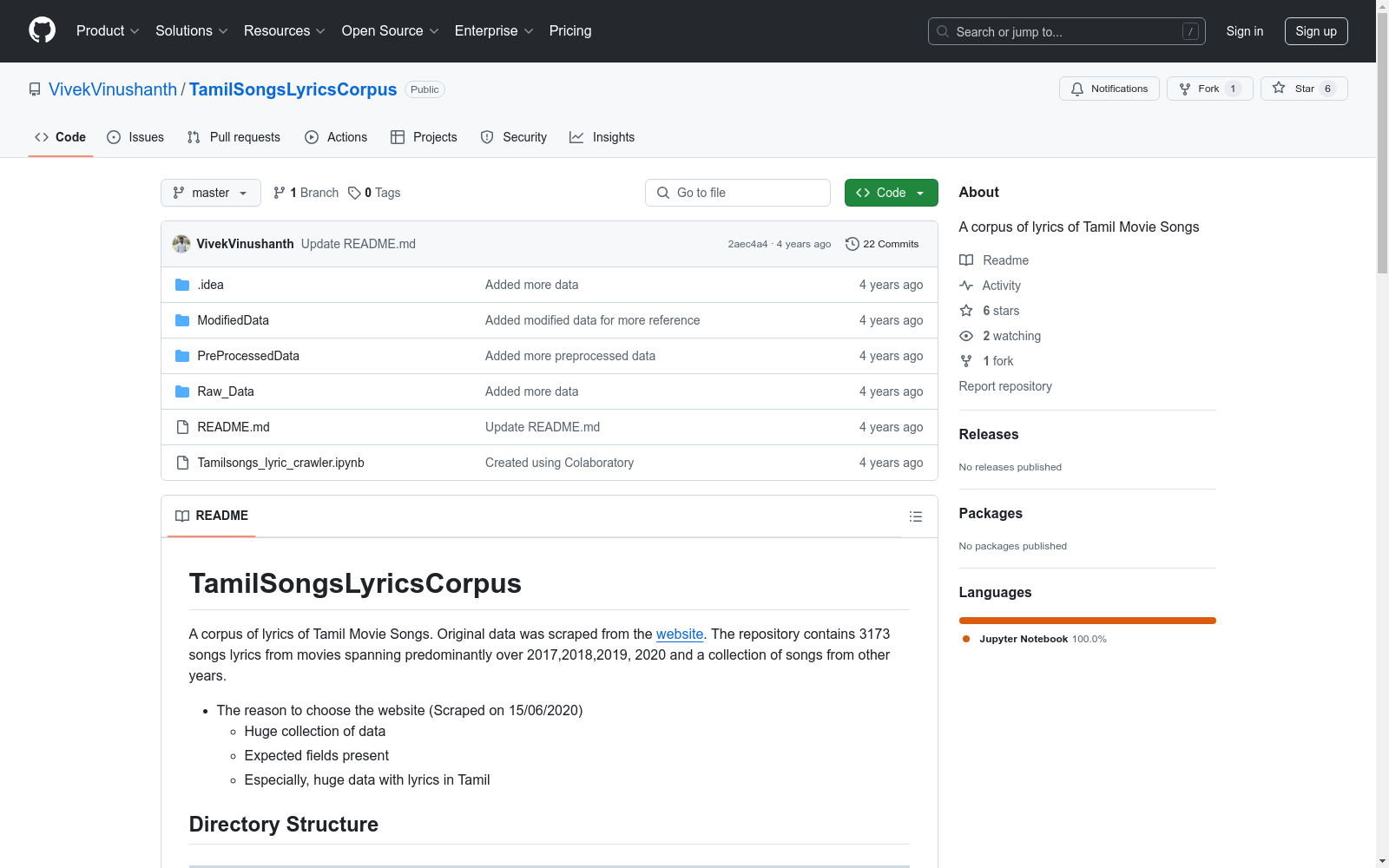Click the Activity pulse icon in About
Viewport: 1389px width, 868px height.
966,286
